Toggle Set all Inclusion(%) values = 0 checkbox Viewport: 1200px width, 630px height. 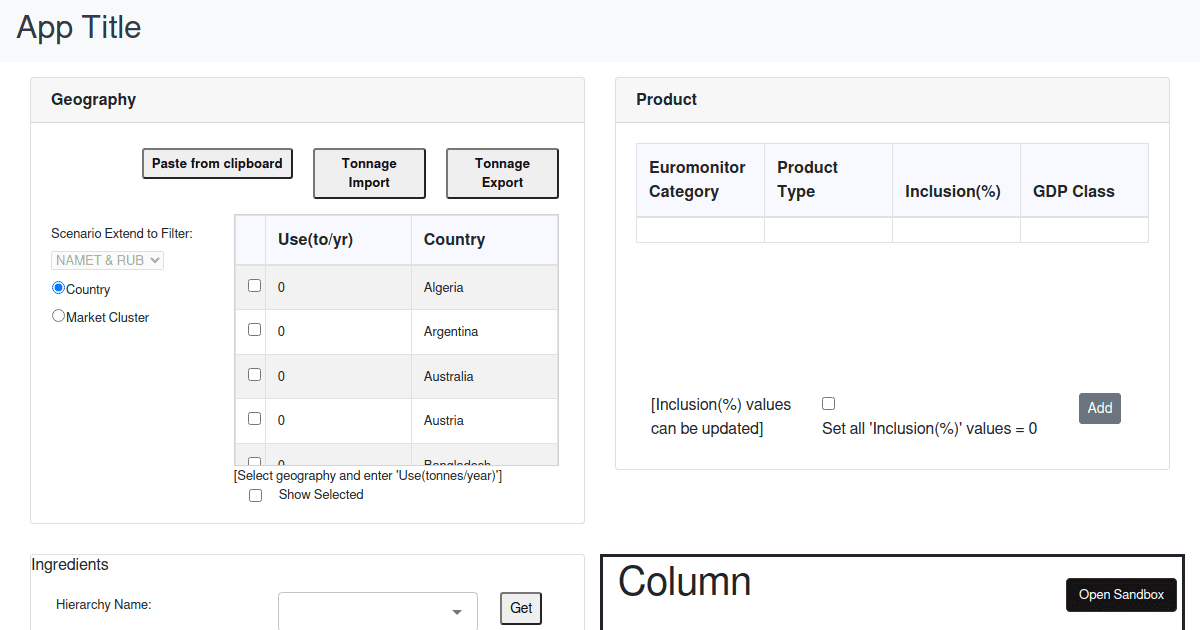[x=828, y=404]
